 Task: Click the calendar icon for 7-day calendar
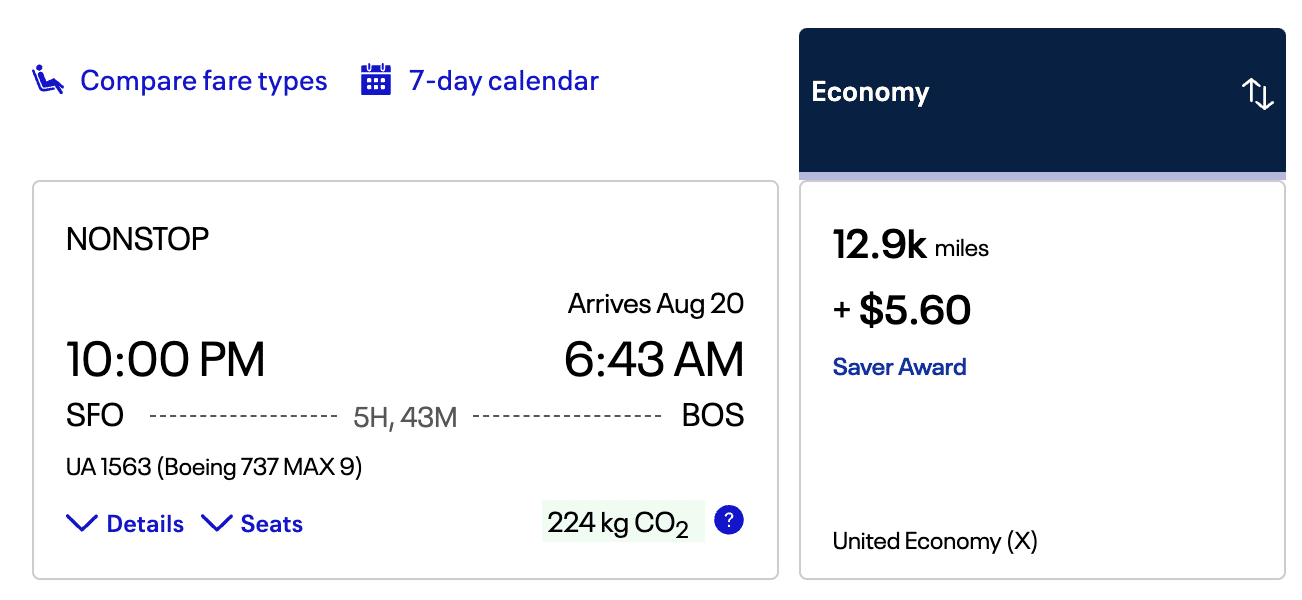point(375,80)
